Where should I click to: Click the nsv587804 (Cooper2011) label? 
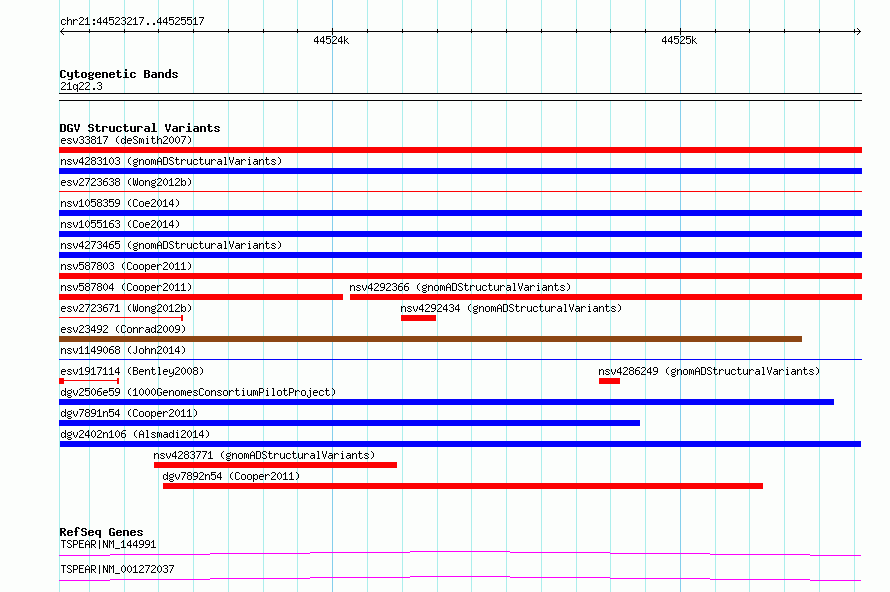tap(126, 287)
